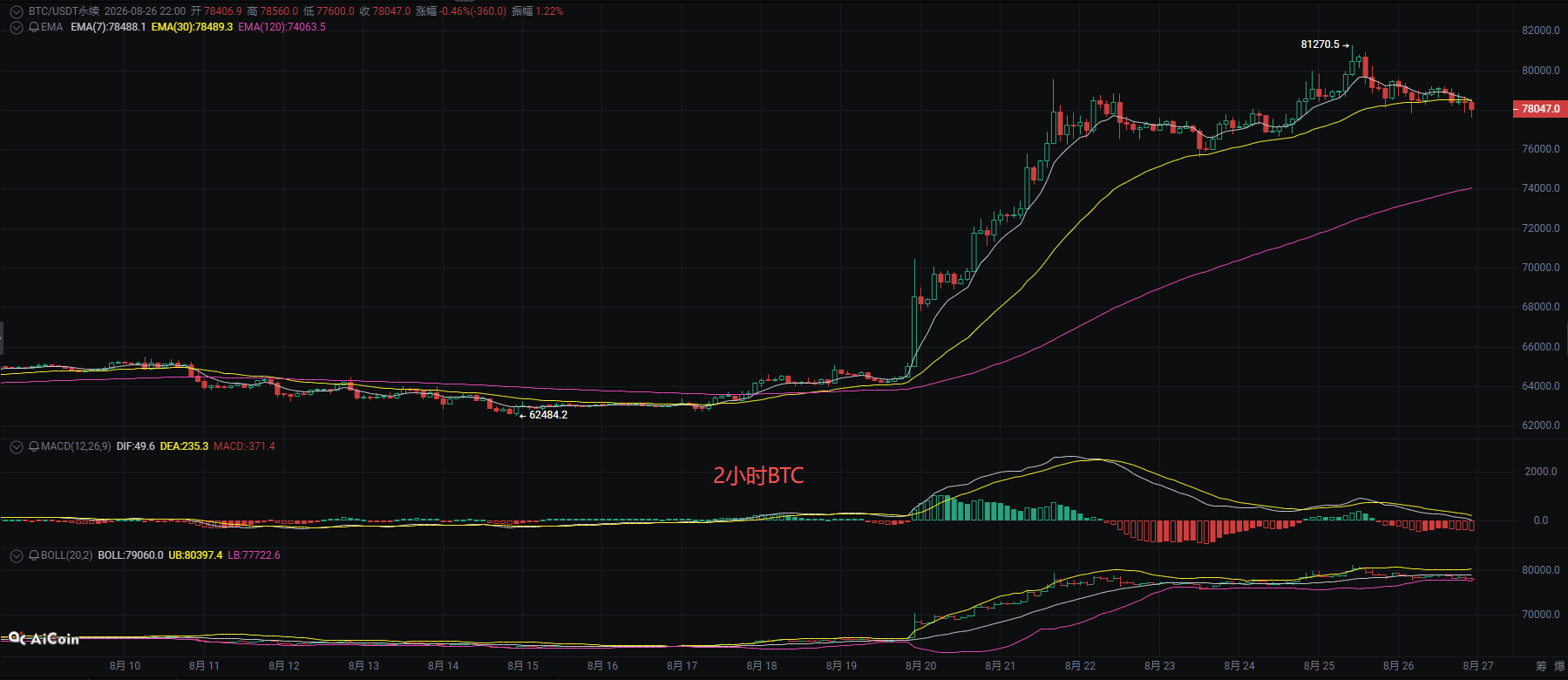Collapse the BOLL indicator panel chevron

click(x=16, y=555)
